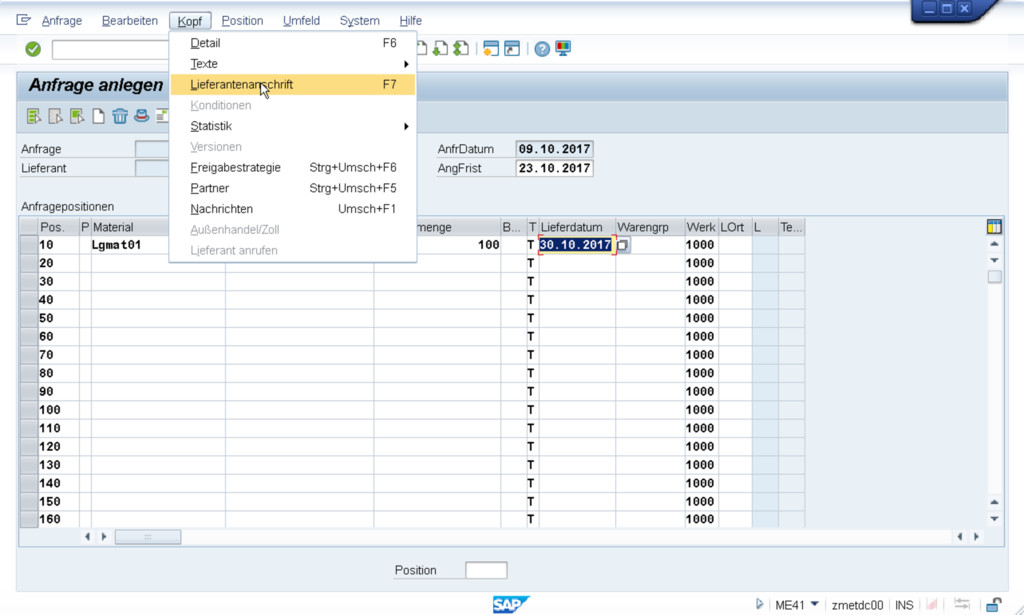Image resolution: width=1024 pixels, height=615 pixels.
Task: Open the ME41 transaction dropdown arrow
Action: pos(815,604)
